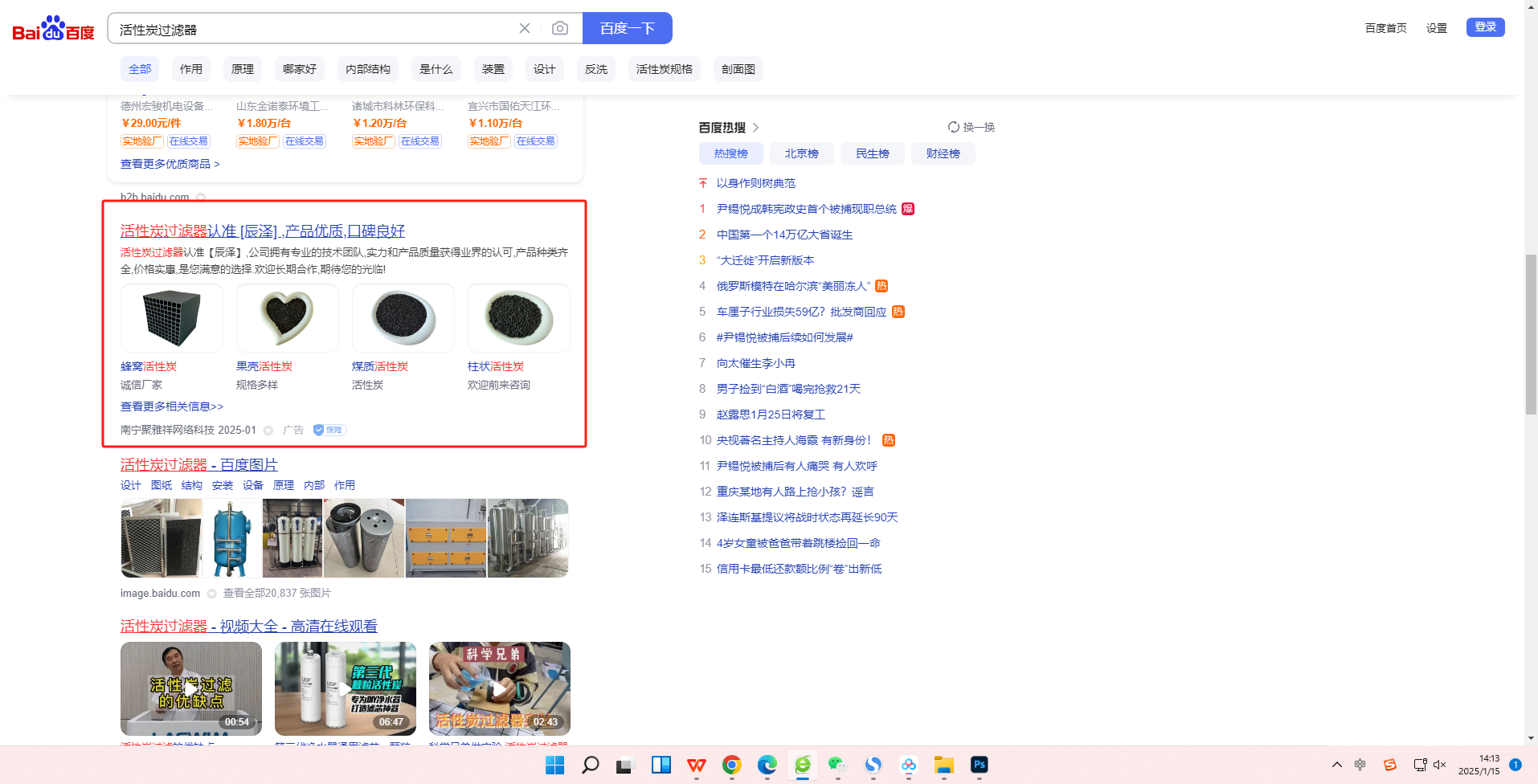Click the search input field
This screenshot has width=1538, height=784.
[x=313, y=29]
